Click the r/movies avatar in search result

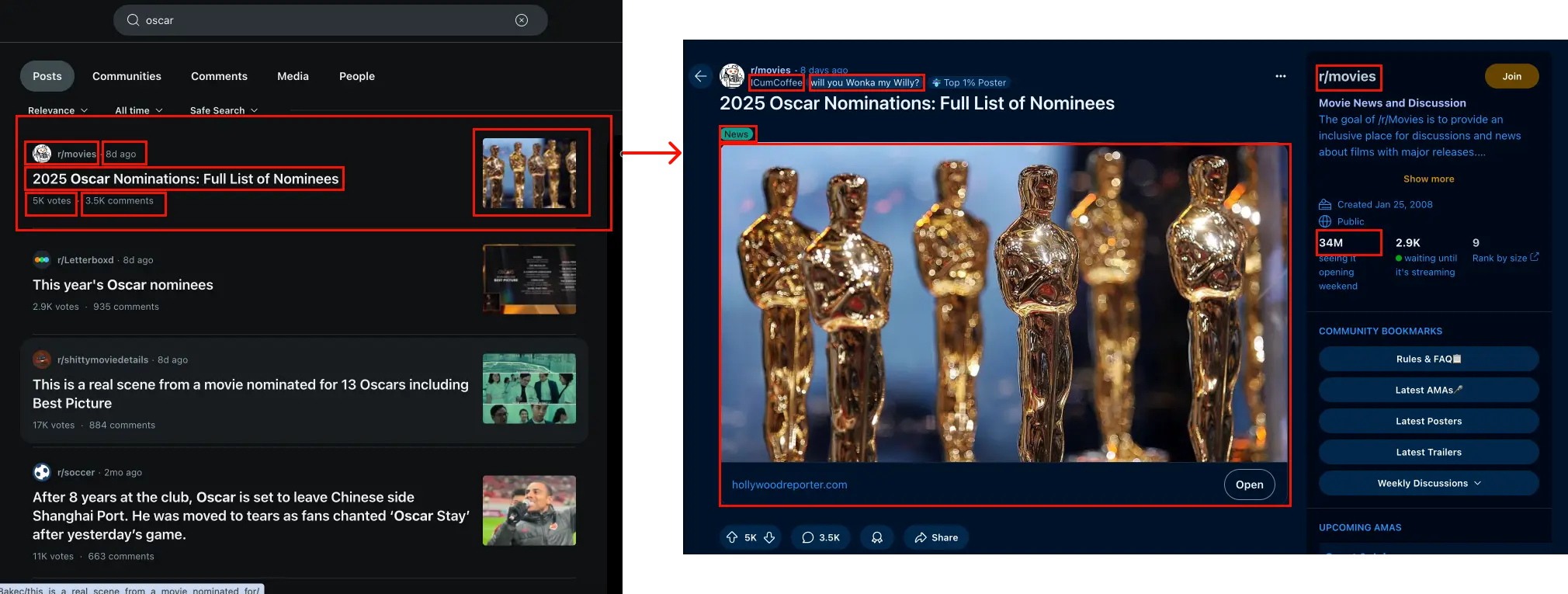click(42, 154)
